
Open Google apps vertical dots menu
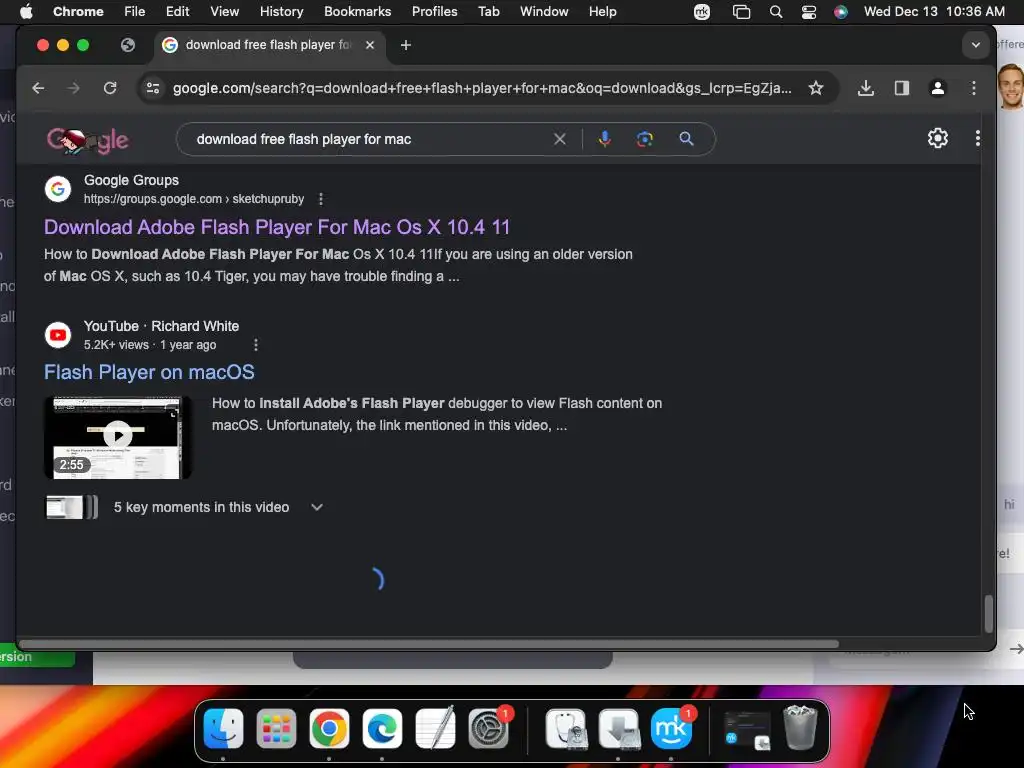(x=977, y=138)
